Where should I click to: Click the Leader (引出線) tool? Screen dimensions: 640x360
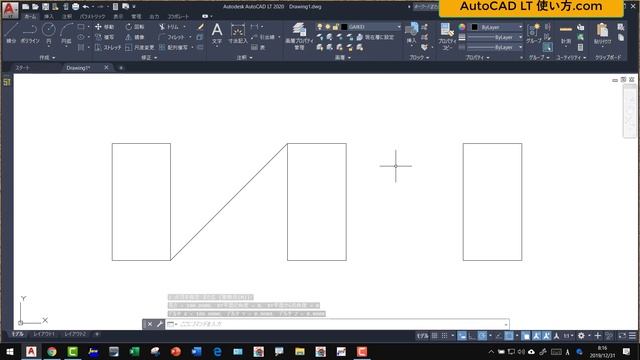pyautogui.click(x=263, y=37)
